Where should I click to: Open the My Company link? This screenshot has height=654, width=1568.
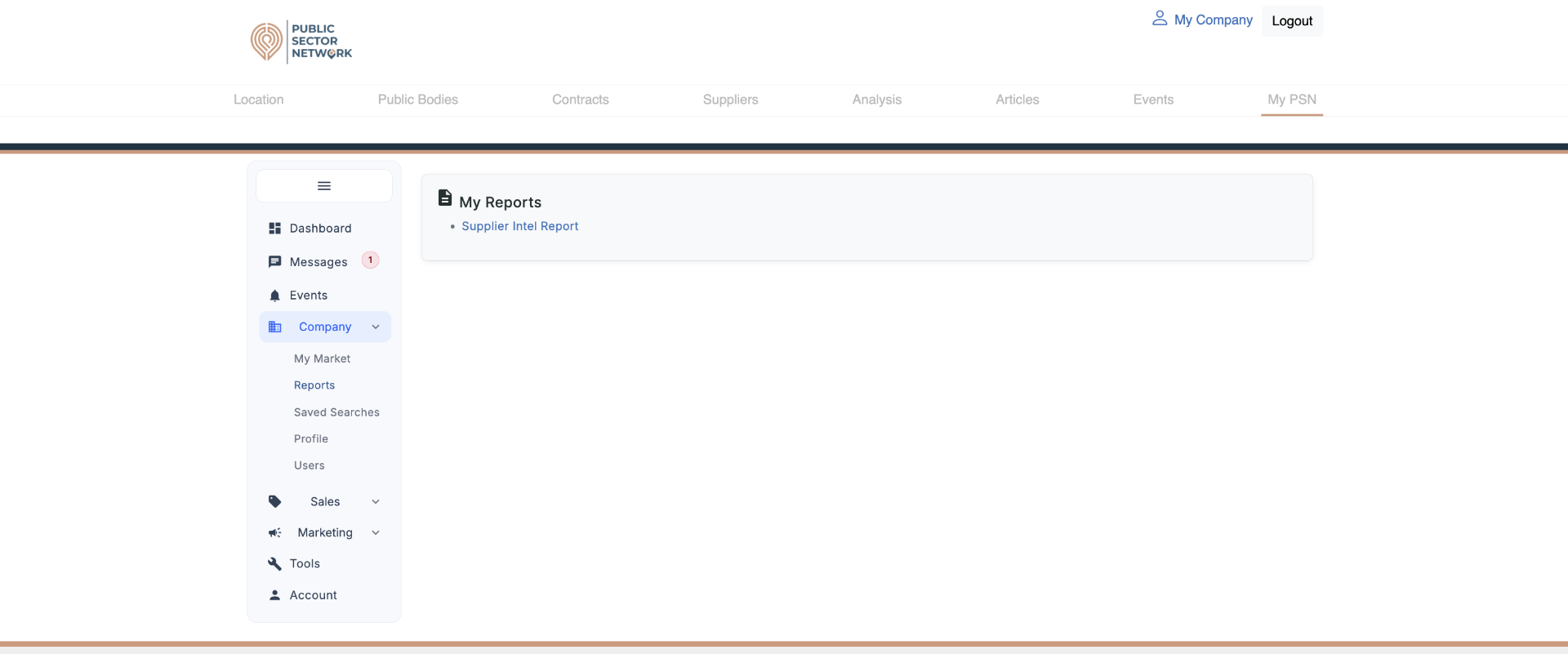coord(1214,20)
